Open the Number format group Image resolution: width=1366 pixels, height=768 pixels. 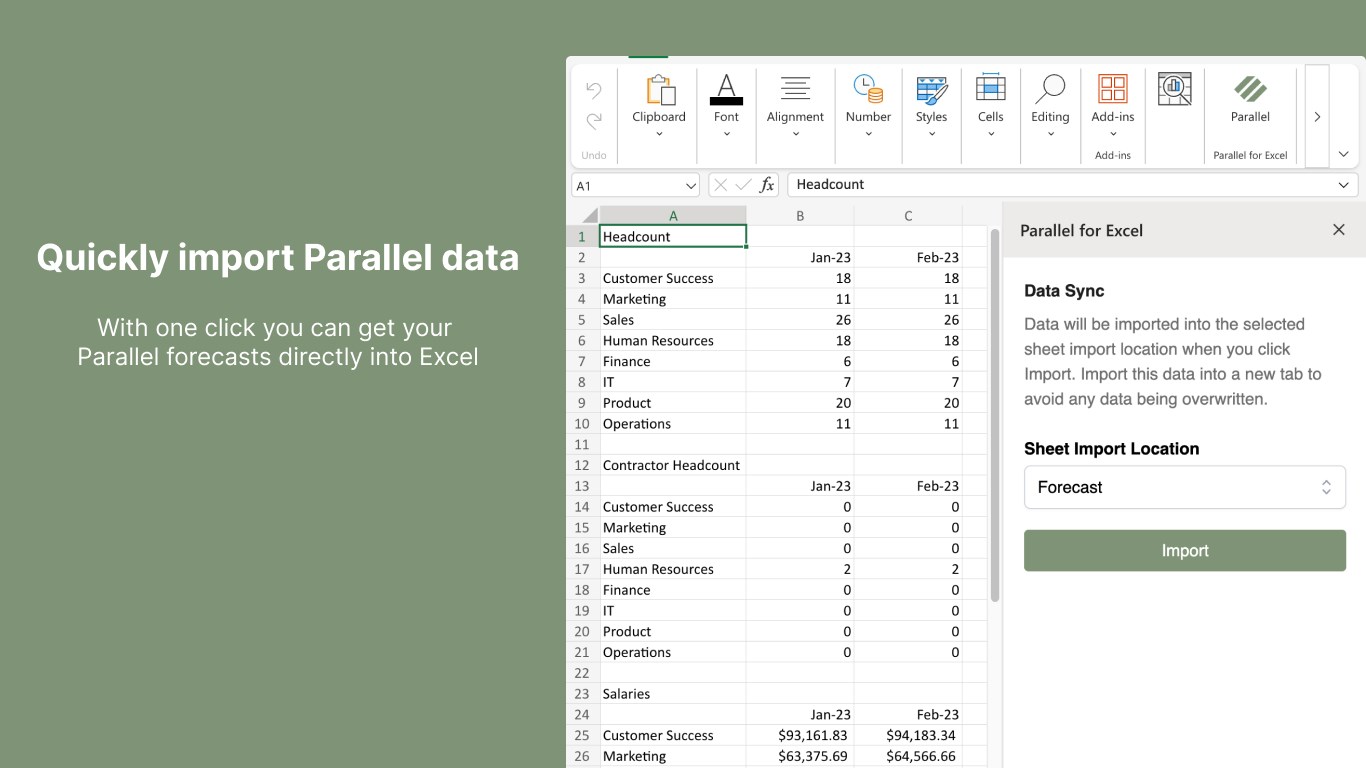click(x=868, y=107)
